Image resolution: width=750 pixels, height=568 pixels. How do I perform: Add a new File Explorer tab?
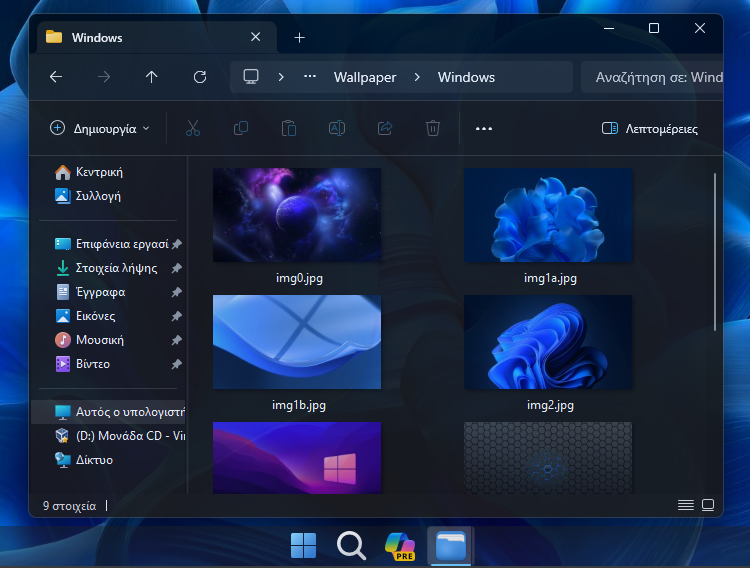pyautogui.click(x=299, y=37)
